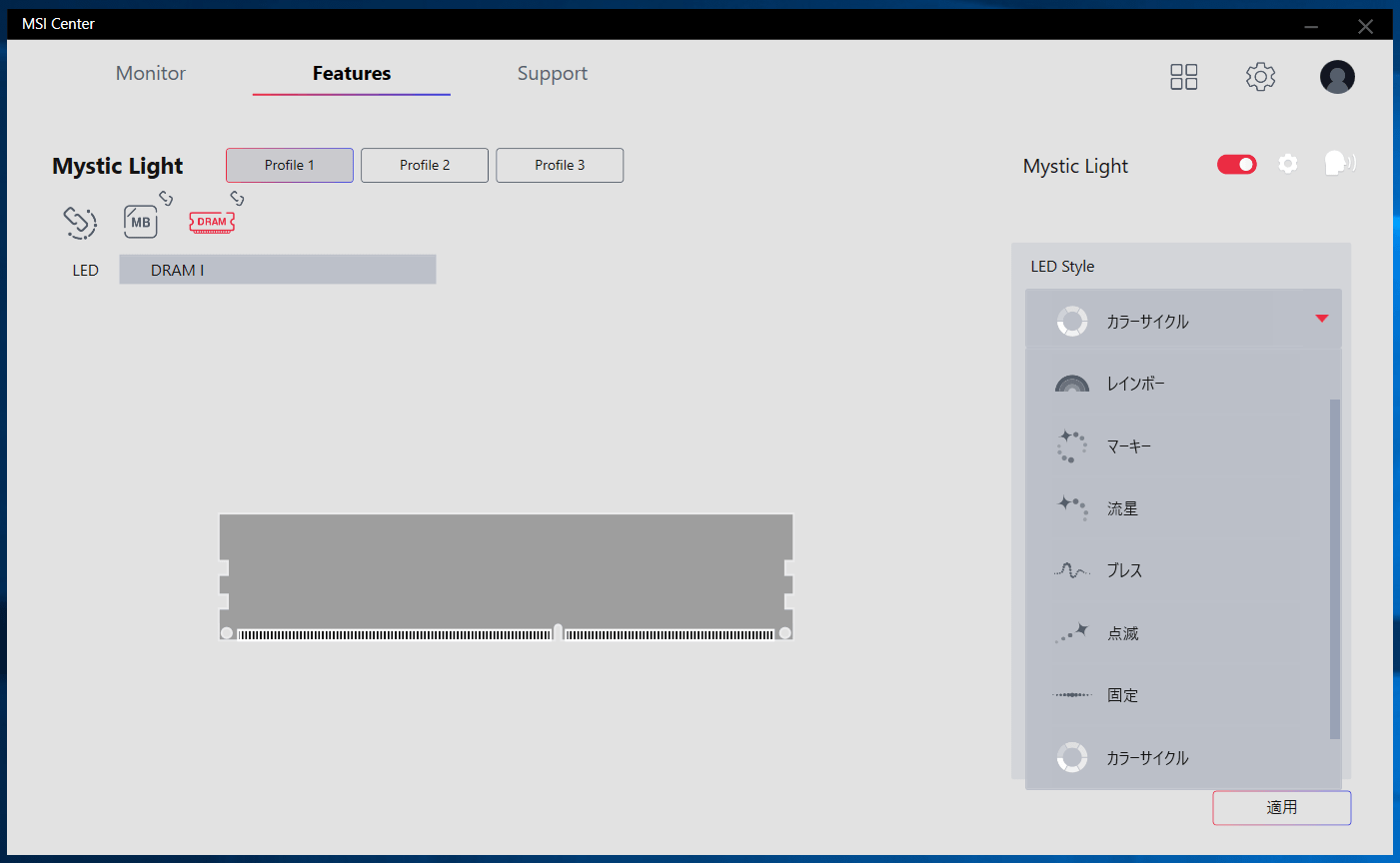1400x863 pixels.
Task: Choose 点滅 LED style
Action: coord(1177,633)
